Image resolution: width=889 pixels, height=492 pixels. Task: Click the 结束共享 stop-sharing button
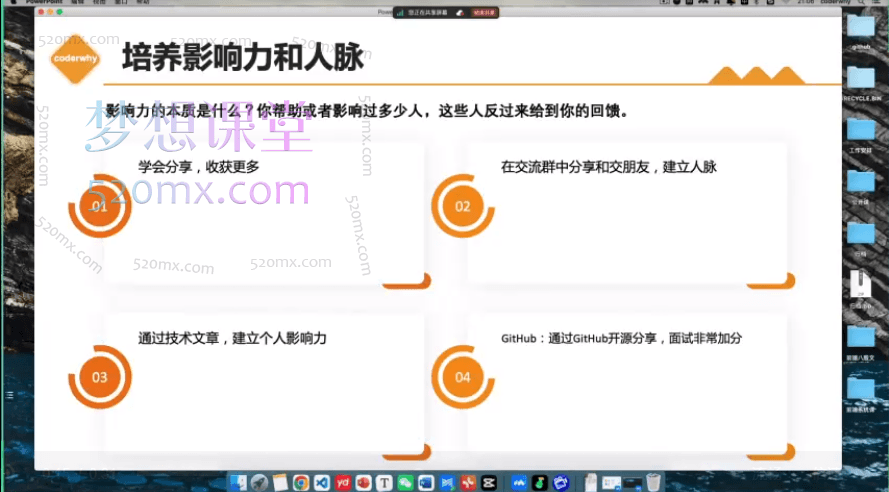click(484, 12)
